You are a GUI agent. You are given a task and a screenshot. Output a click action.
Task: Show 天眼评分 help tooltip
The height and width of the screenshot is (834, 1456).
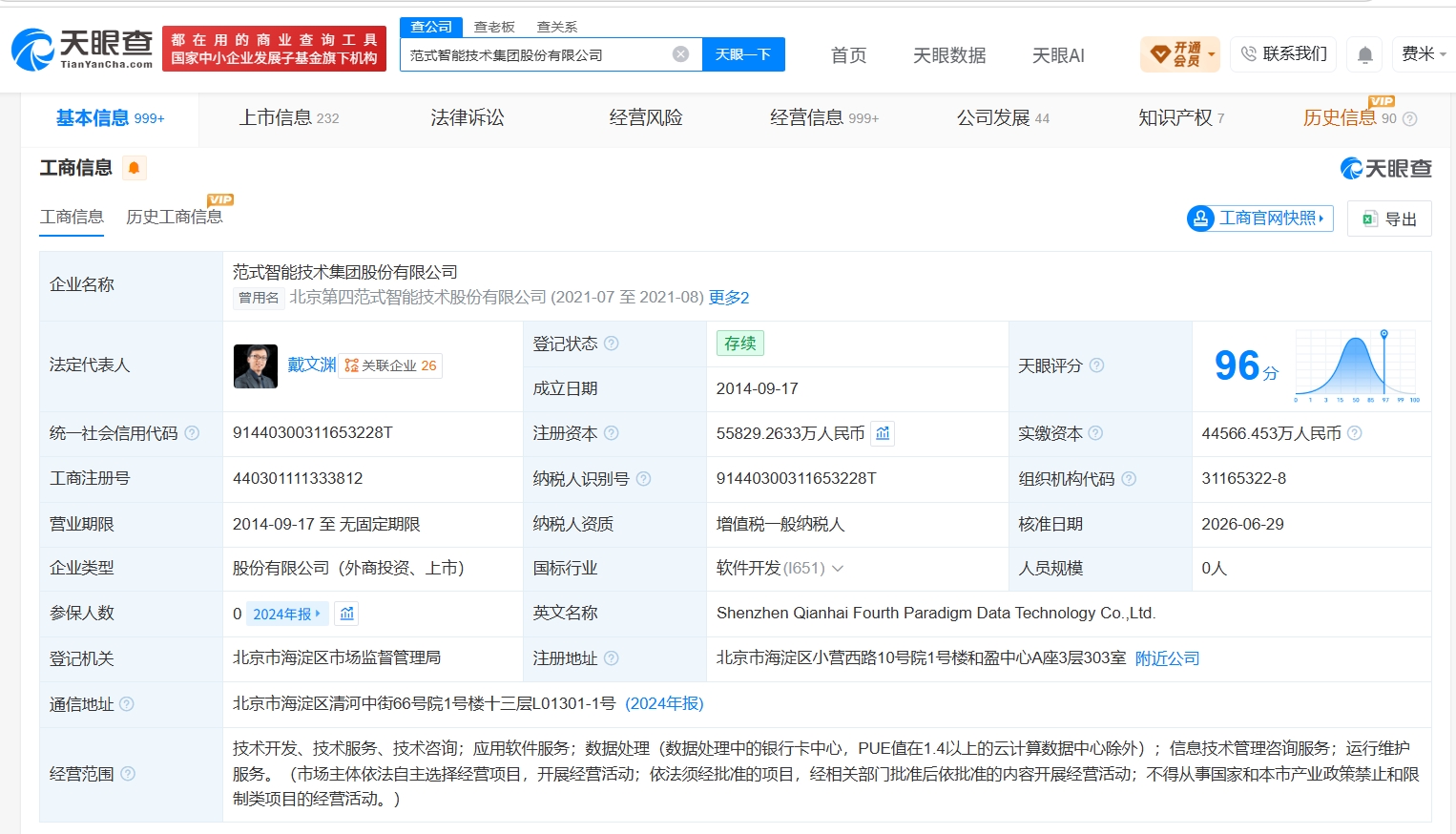tap(1096, 365)
